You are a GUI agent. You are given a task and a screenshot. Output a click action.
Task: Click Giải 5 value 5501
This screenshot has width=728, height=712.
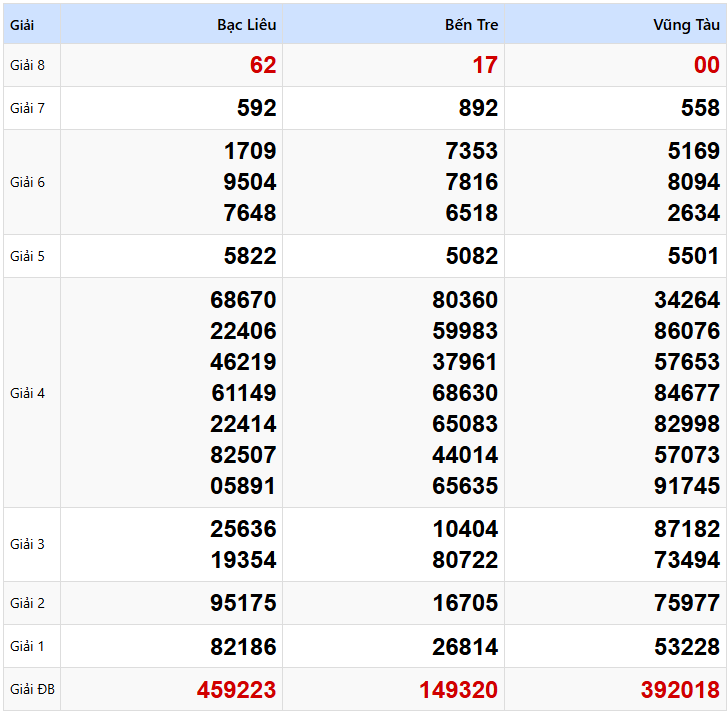694,256
